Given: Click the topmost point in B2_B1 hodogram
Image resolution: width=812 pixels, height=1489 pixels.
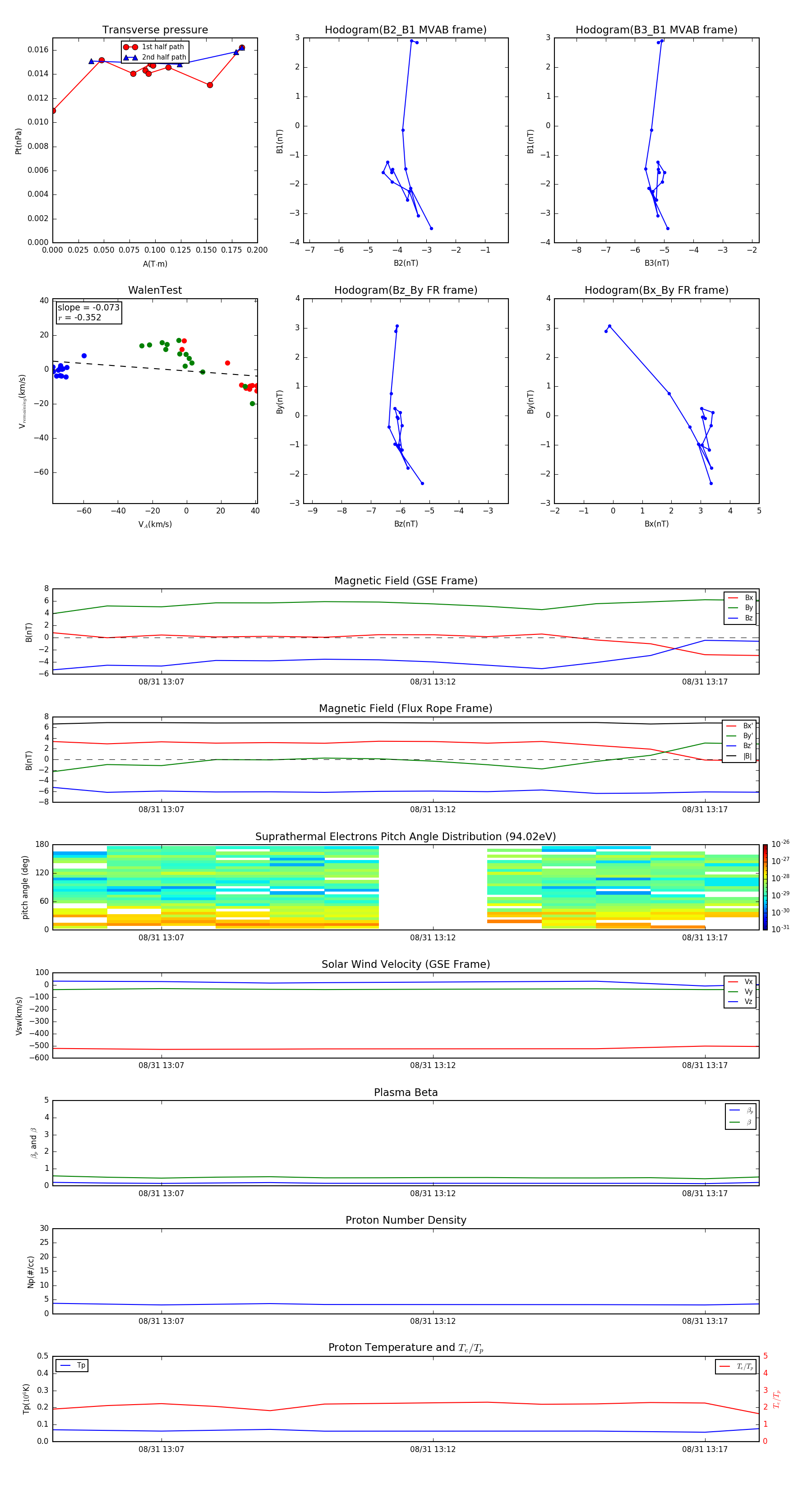Looking at the screenshot, I should coord(411,41).
